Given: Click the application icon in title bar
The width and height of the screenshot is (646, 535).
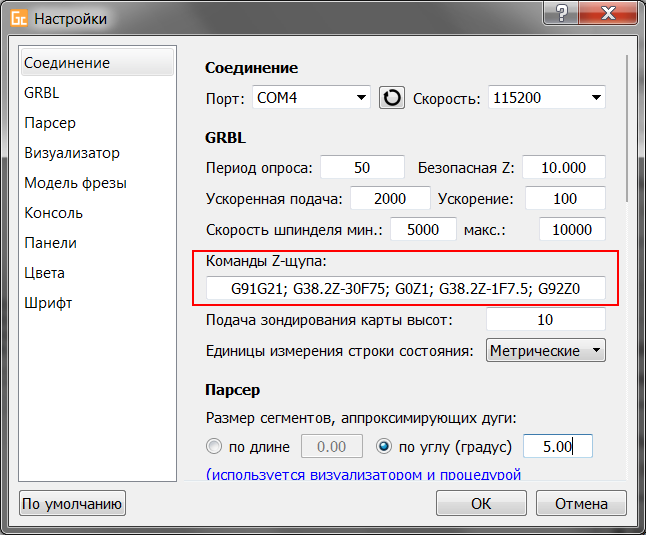Looking at the screenshot, I should 17,18.
